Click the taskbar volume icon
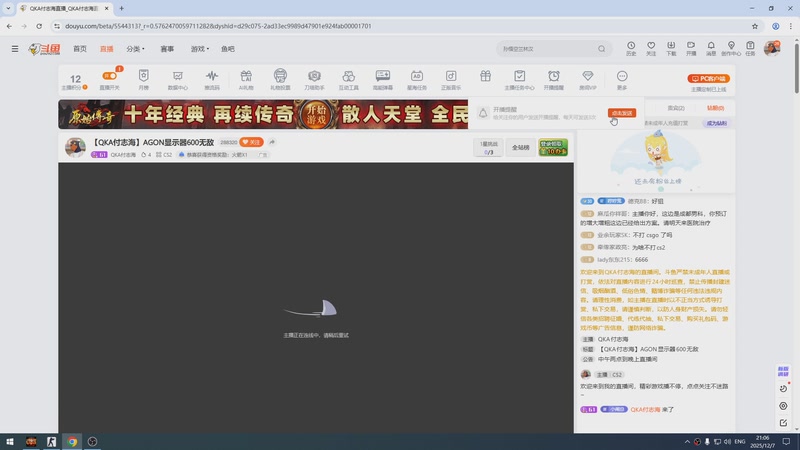800x450 pixels. tap(727, 441)
